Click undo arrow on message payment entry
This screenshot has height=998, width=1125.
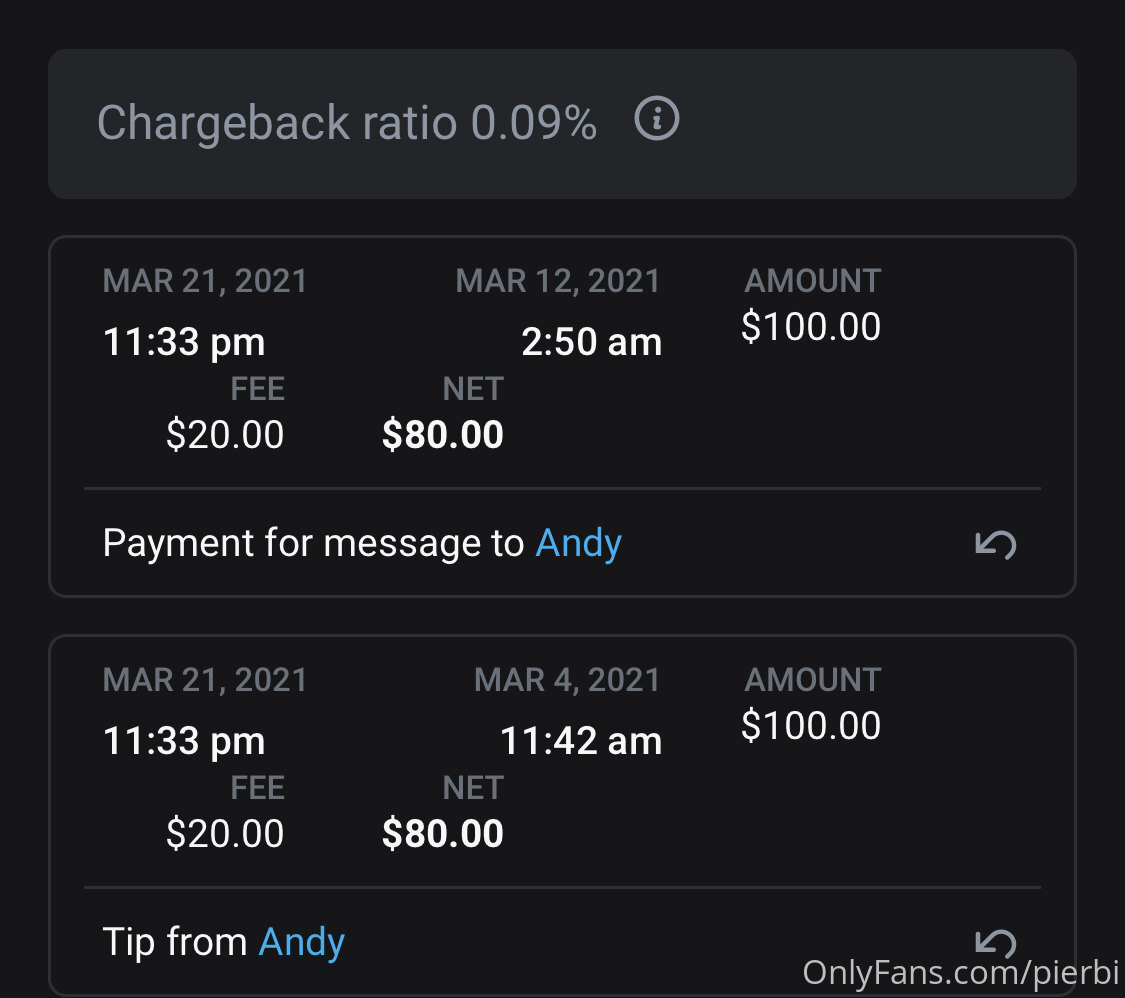pyautogui.click(x=996, y=545)
